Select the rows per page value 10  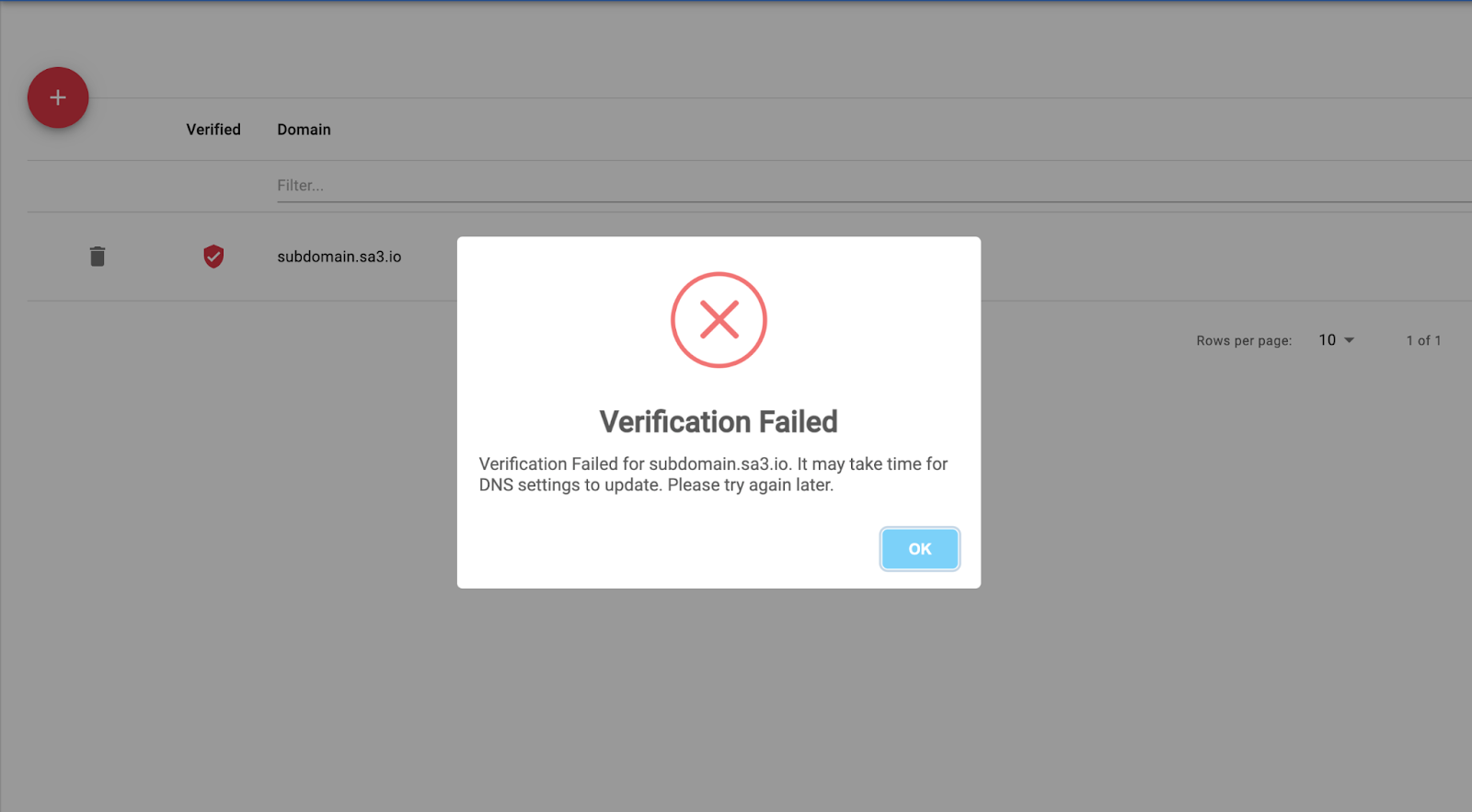point(1327,340)
